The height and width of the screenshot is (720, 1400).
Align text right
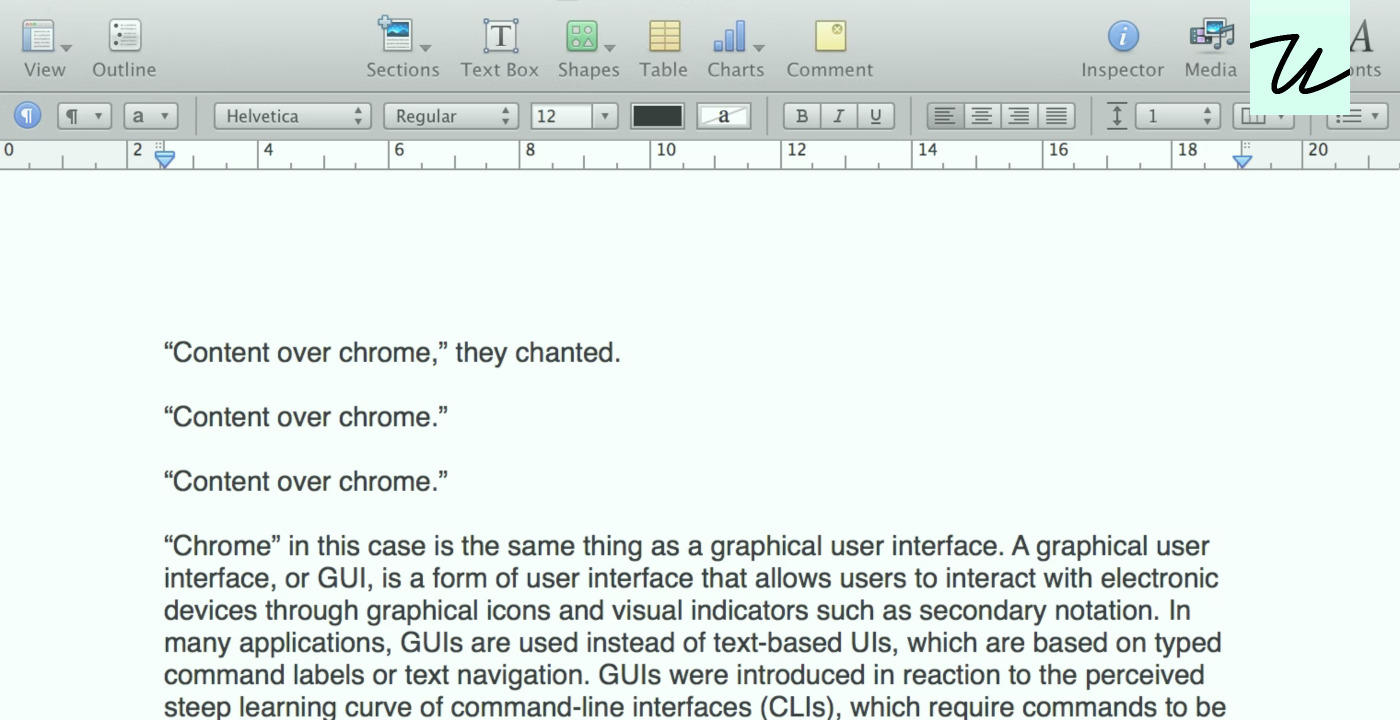click(1019, 116)
